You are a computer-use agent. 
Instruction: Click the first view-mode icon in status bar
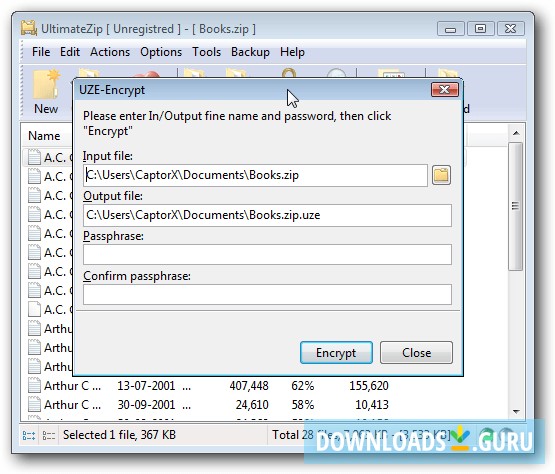(x=29, y=435)
